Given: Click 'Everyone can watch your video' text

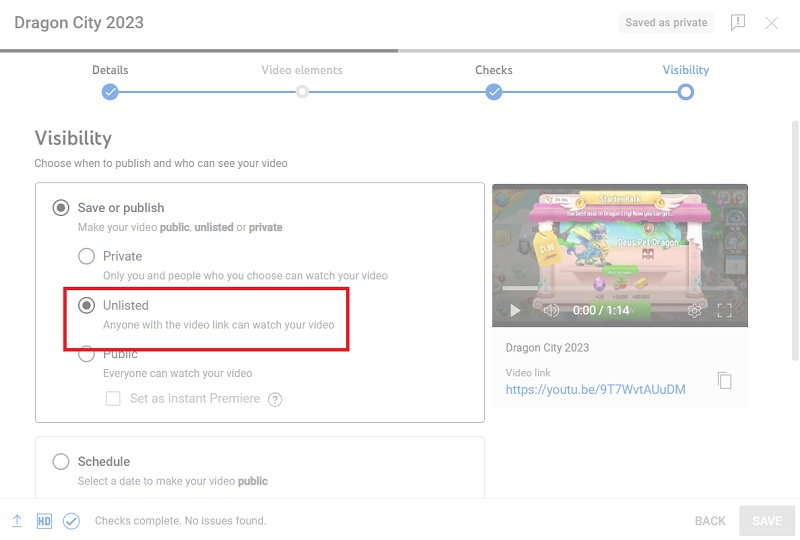Looking at the screenshot, I should pyautogui.click(x=178, y=373).
